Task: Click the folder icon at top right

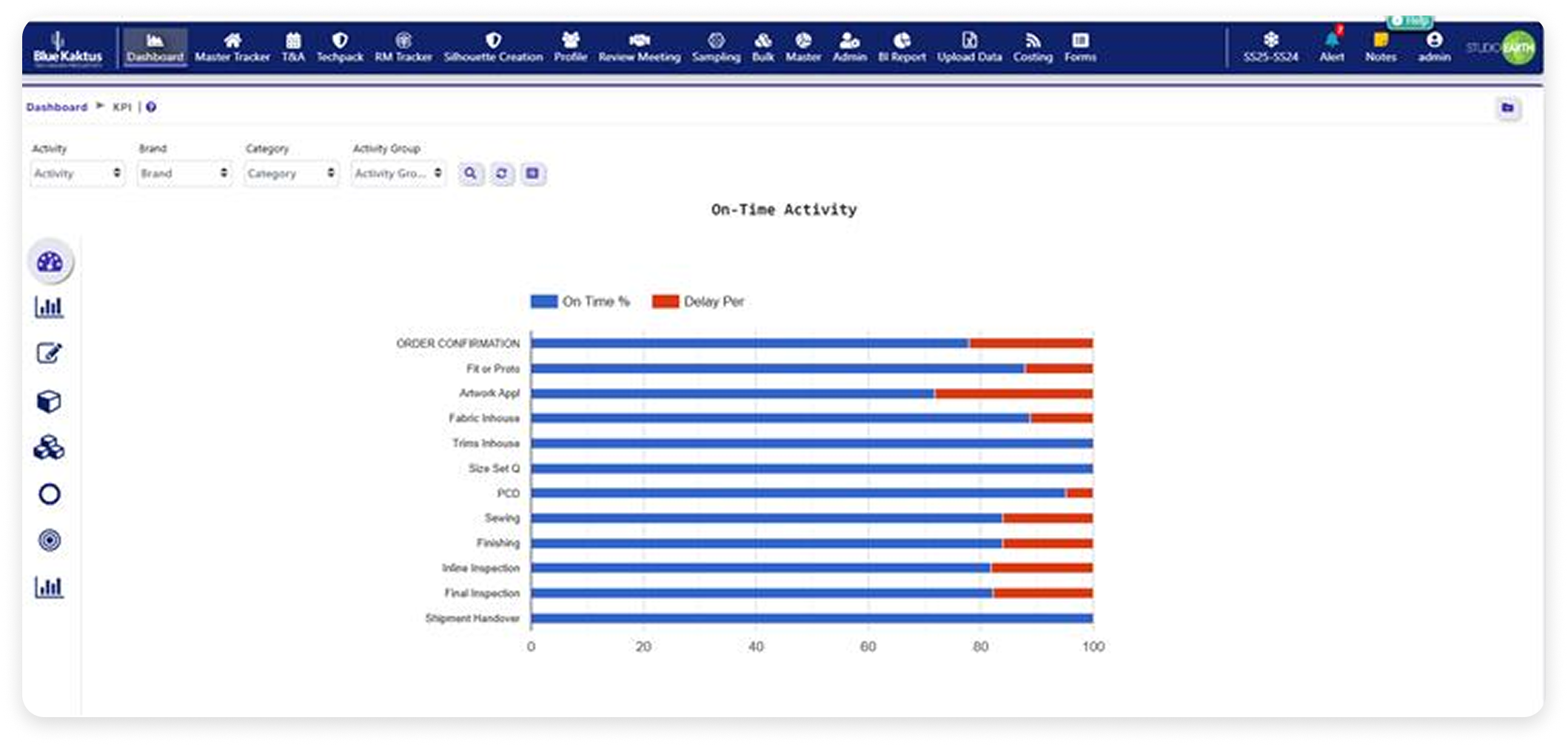Action: tap(1507, 108)
